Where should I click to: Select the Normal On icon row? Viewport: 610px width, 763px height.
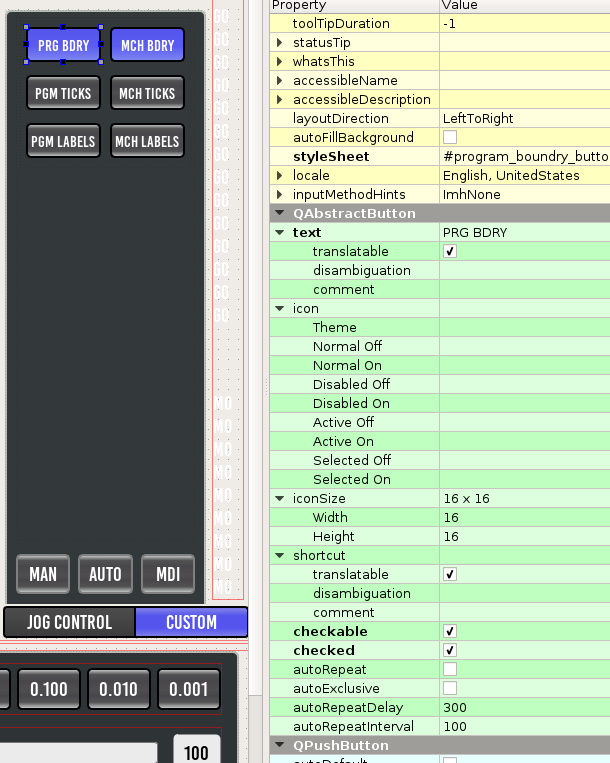click(x=440, y=365)
